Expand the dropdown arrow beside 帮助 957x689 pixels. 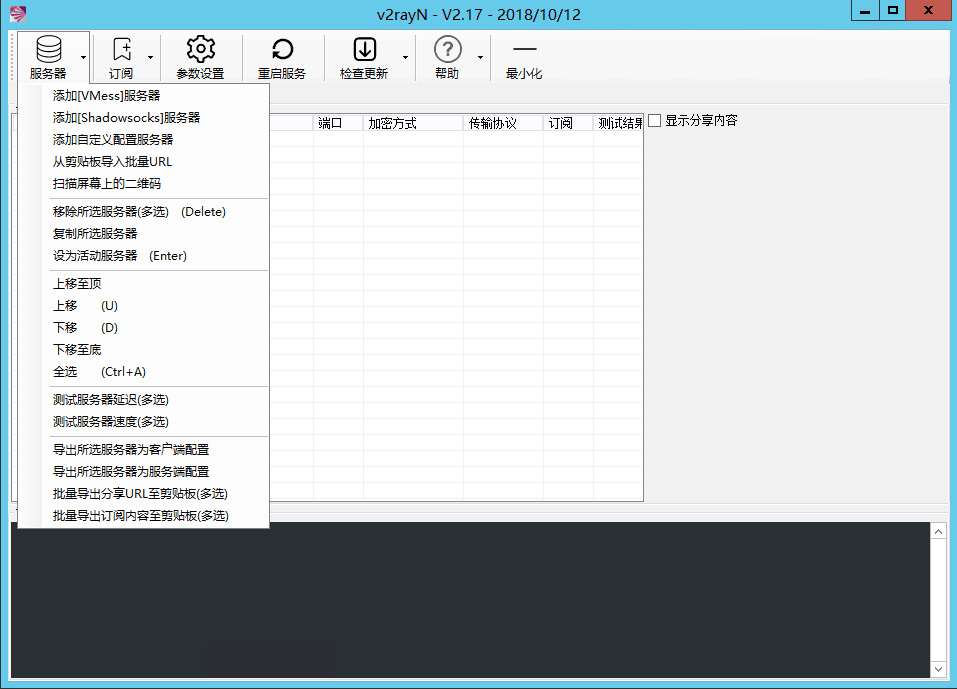(x=480, y=58)
